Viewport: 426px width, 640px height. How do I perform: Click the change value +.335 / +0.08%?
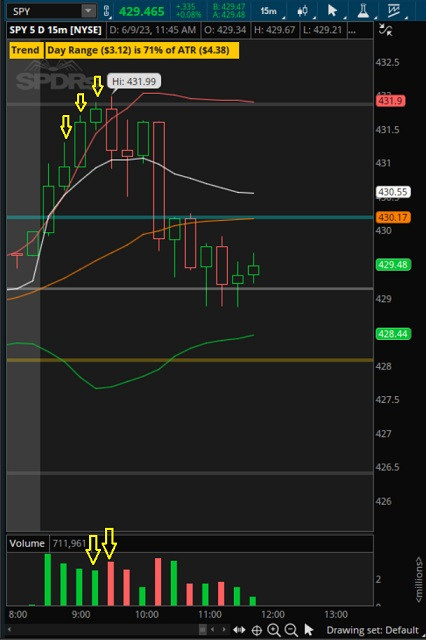pyautogui.click(x=189, y=11)
